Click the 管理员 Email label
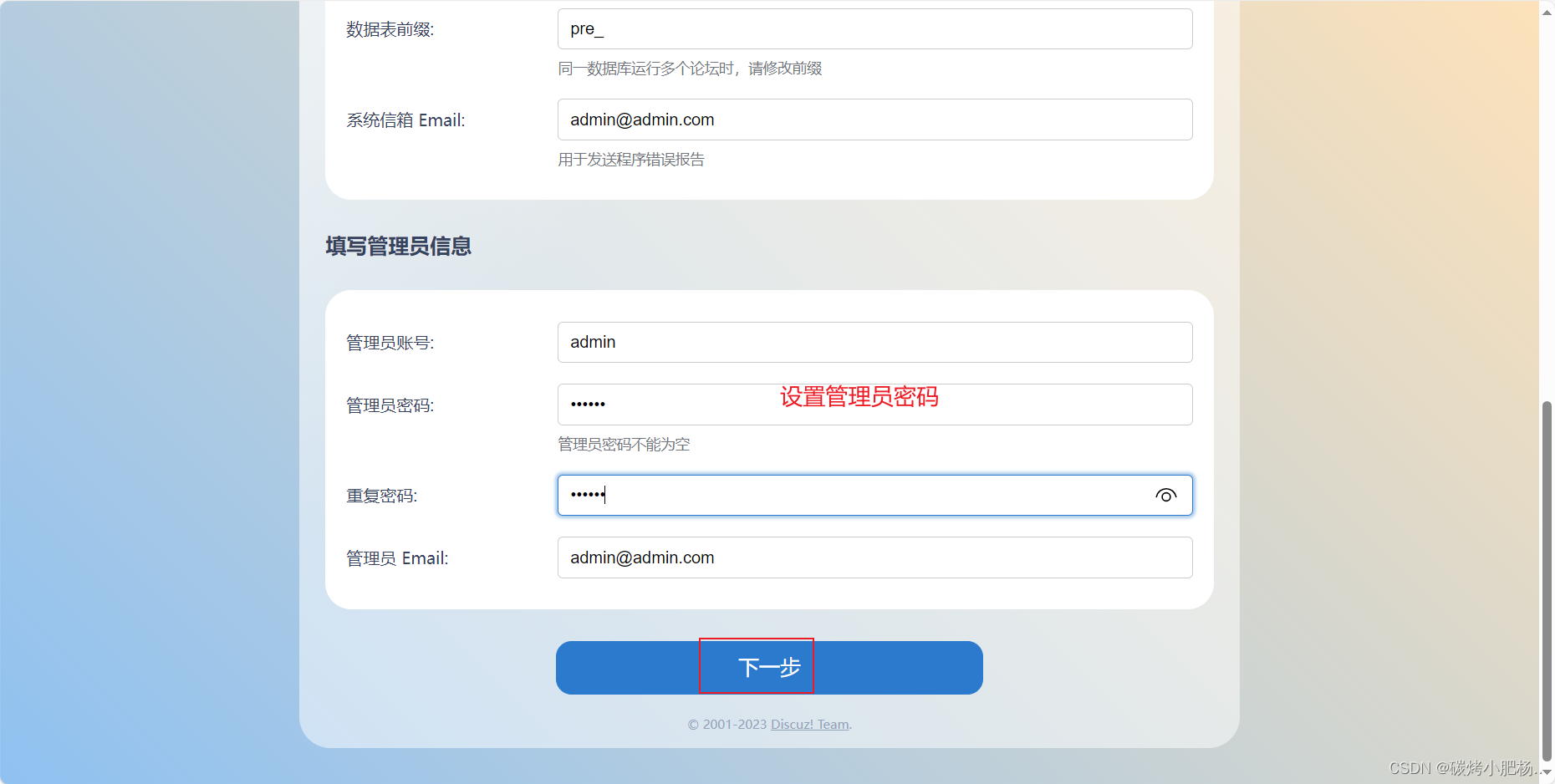This screenshot has height=784, width=1555. tap(397, 558)
